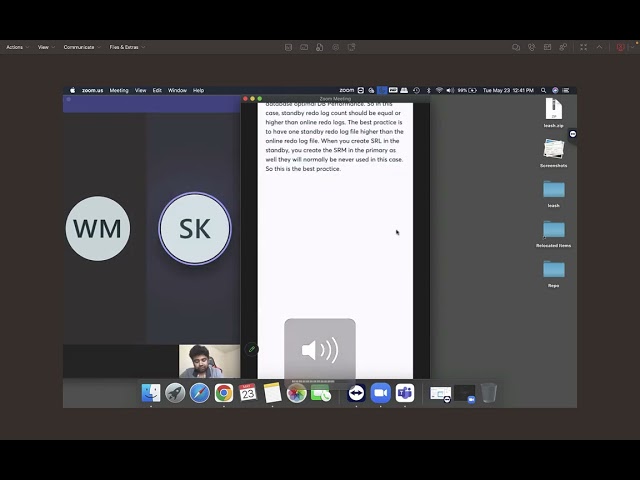Select the Relocated Items folder

tap(553, 233)
